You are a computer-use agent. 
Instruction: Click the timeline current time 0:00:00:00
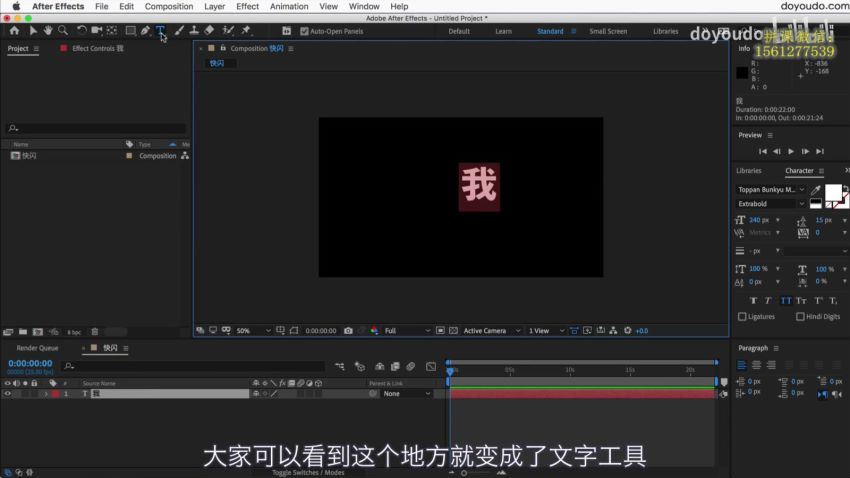30,363
